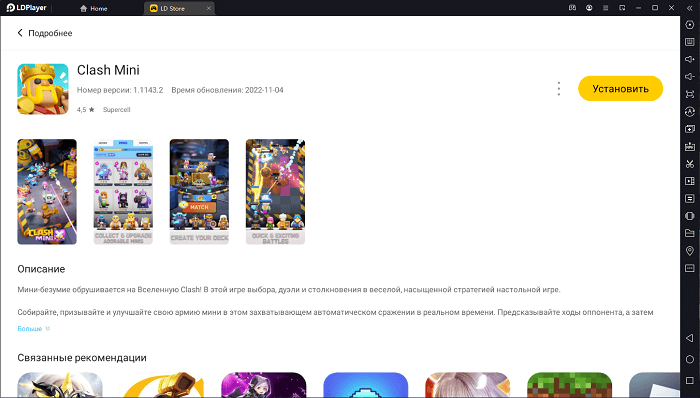
Task: Toggle fullscreen mode icon in sidebar
Action: pos(690,94)
